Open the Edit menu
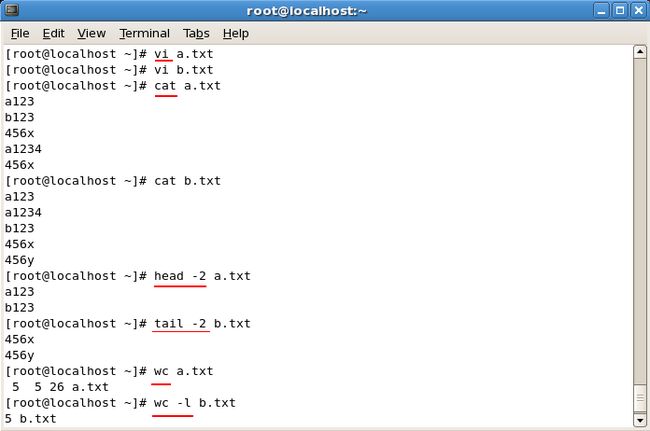The width and height of the screenshot is (650, 431). [53, 33]
